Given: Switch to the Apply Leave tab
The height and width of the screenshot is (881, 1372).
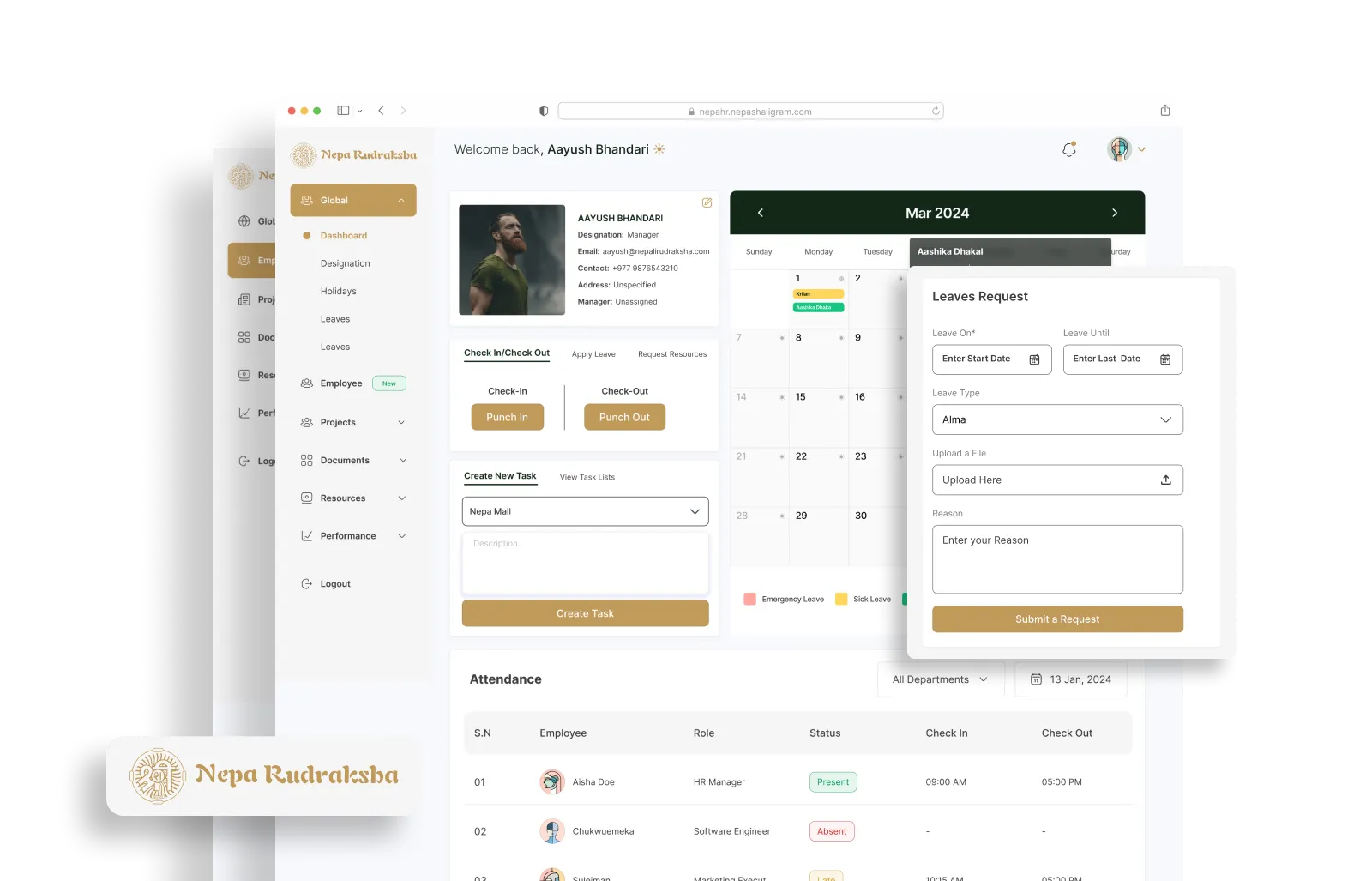Looking at the screenshot, I should pos(593,354).
